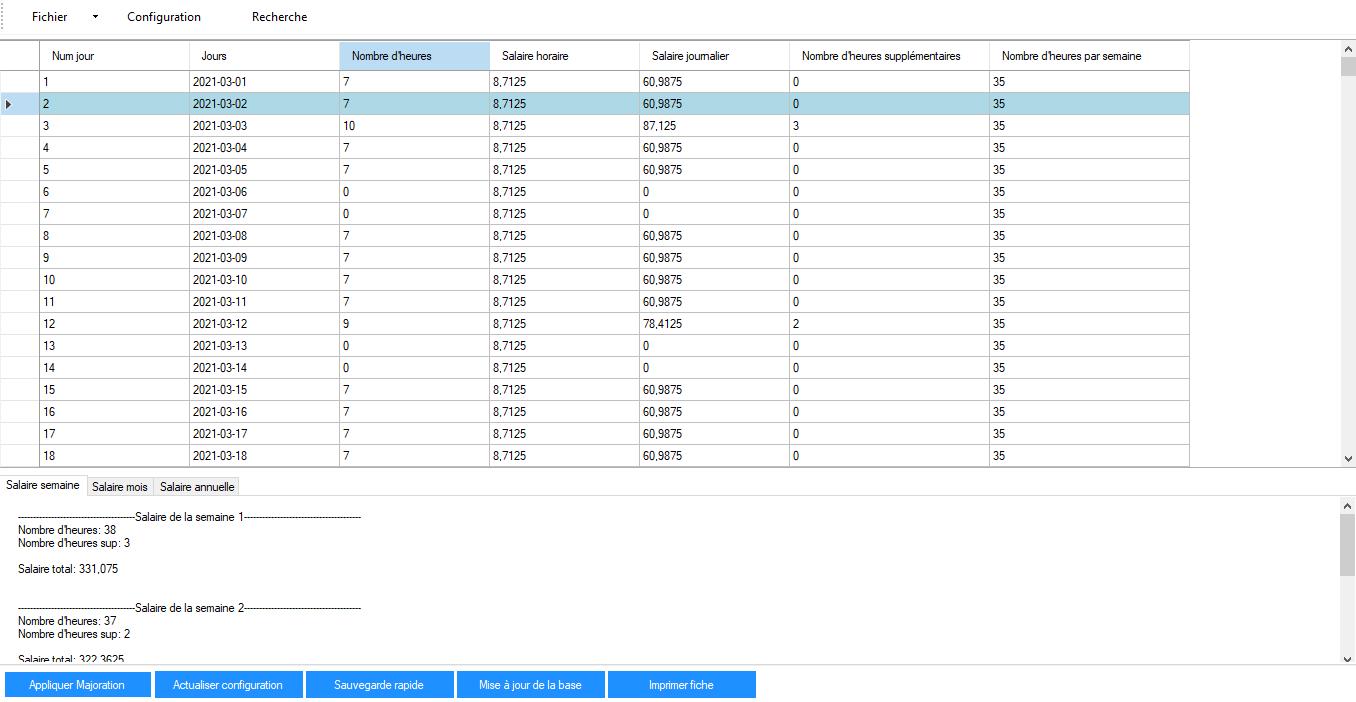Screen dimensions: 1356x702
Task: Click Sauvegarde rapide button
Action: coord(379,685)
